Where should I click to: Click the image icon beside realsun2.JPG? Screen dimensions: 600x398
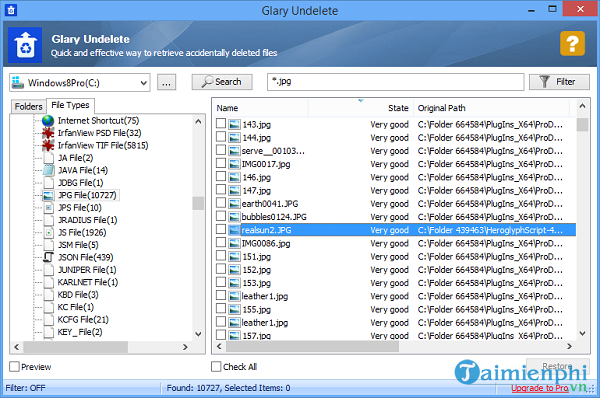click(234, 230)
